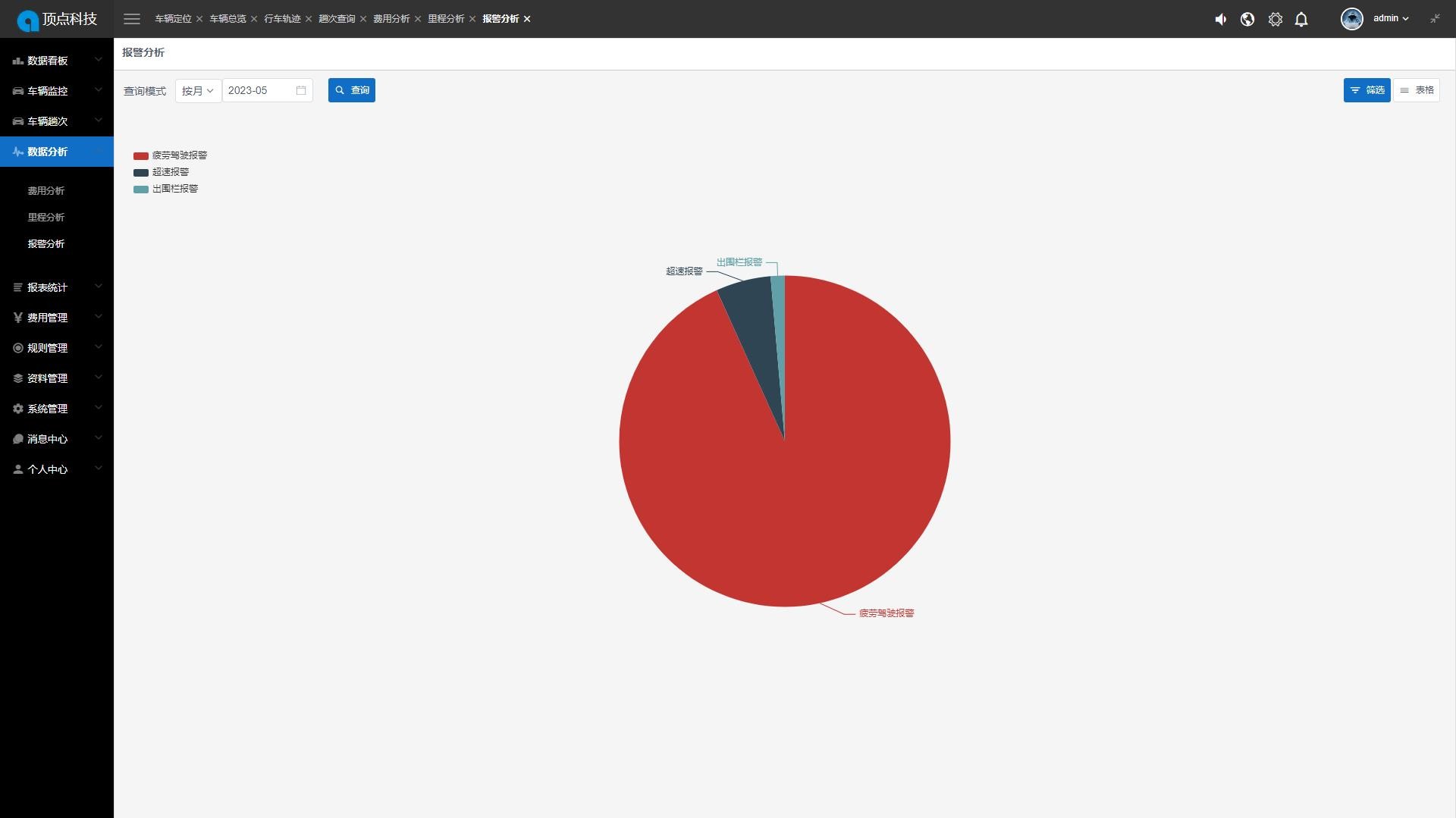Toggle 疲劳驾驶报警 legend item
Screen dimensions: 1456x818
pos(170,155)
